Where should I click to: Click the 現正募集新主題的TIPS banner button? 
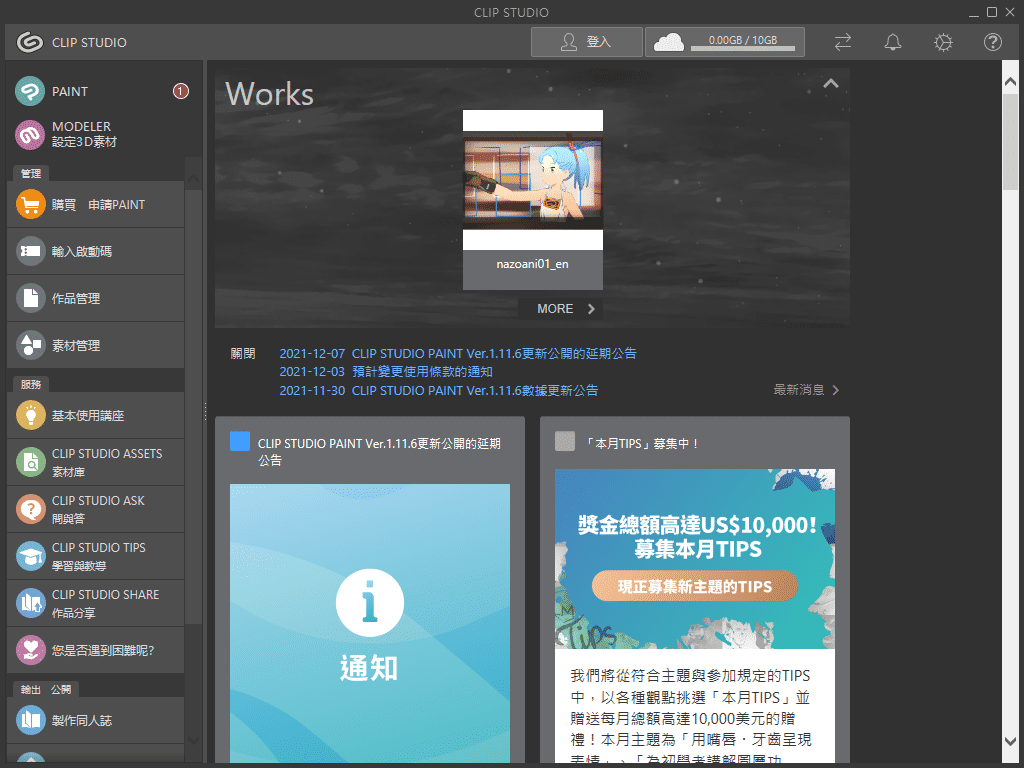click(694, 586)
